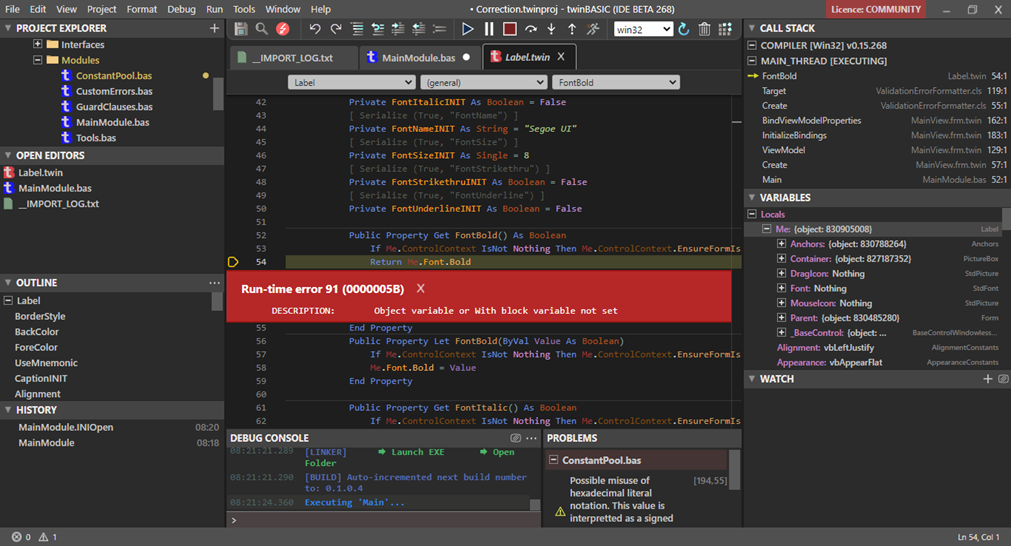This screenshot has height=546, width=1011.
Task: Open Tools.bas in Project Explorer
Action: [96, 137]
